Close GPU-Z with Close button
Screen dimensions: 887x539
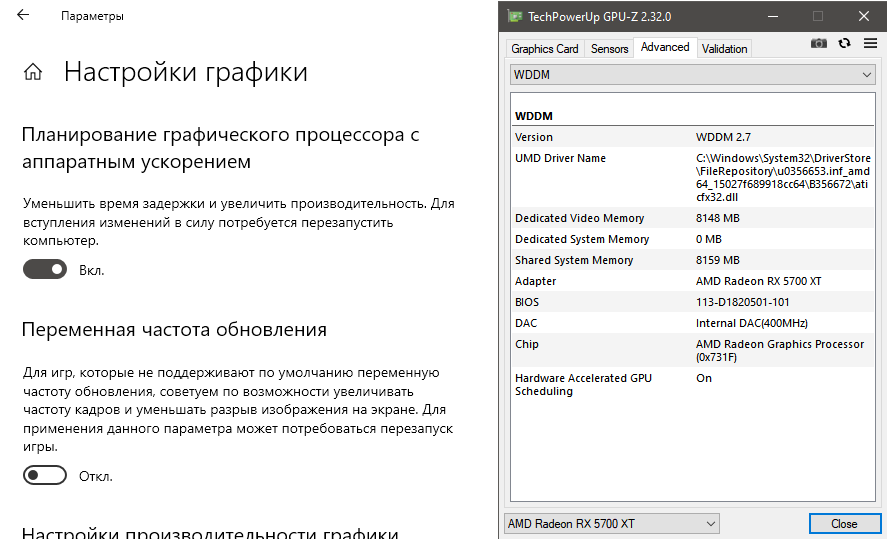(x=844, y=524)
